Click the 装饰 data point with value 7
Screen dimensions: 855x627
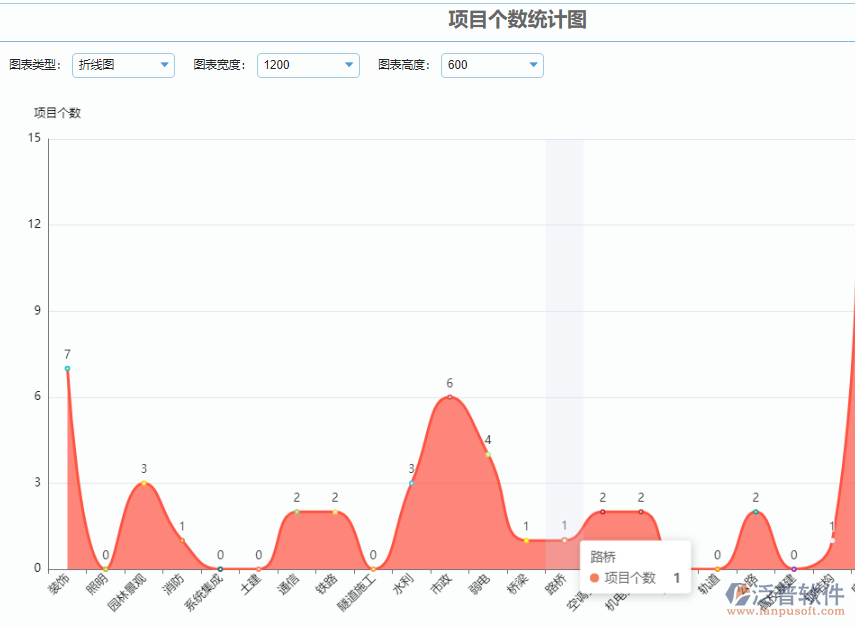tap(67, 368)
